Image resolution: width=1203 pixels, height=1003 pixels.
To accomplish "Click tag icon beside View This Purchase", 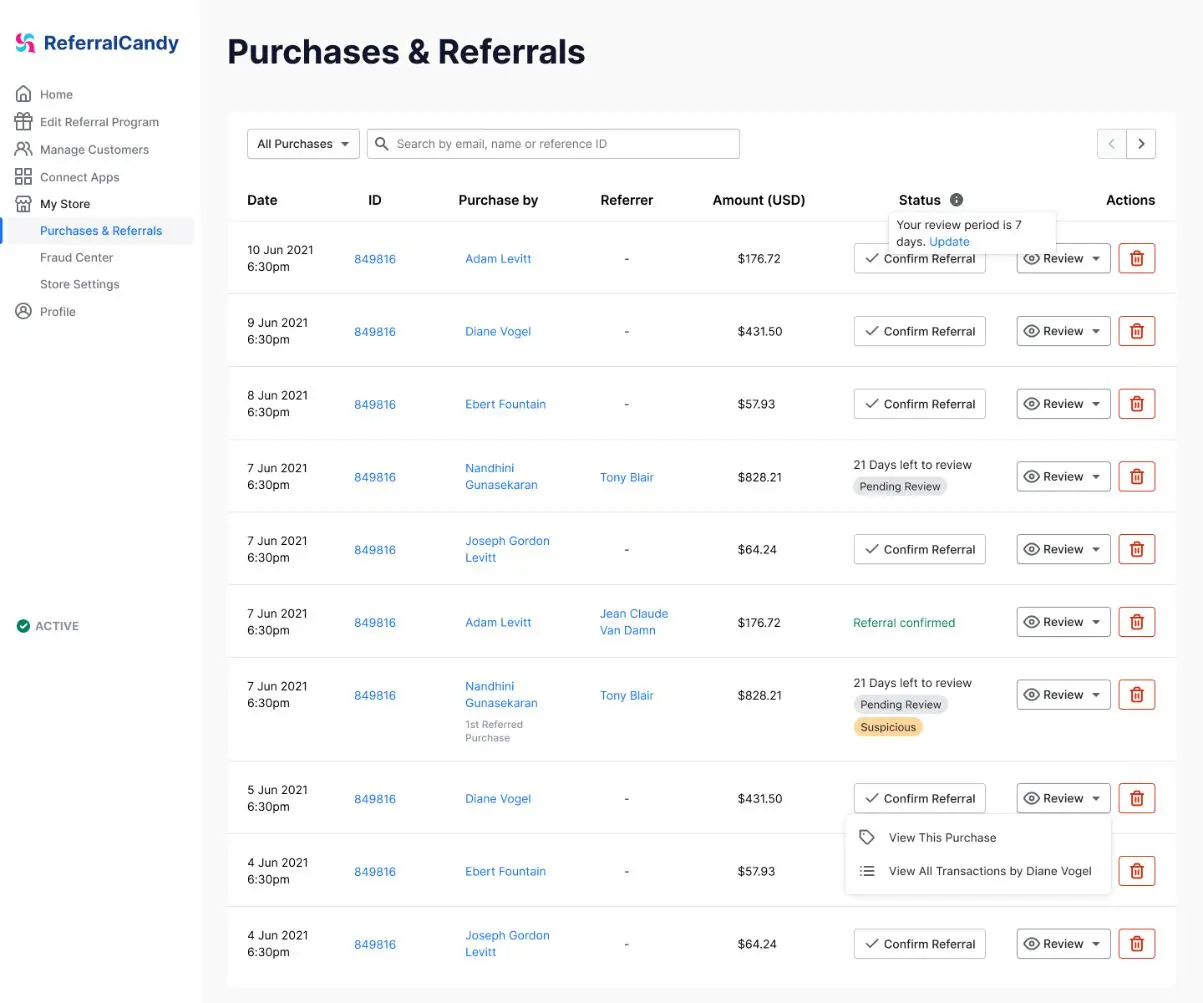I will click(x=867, y=838).
